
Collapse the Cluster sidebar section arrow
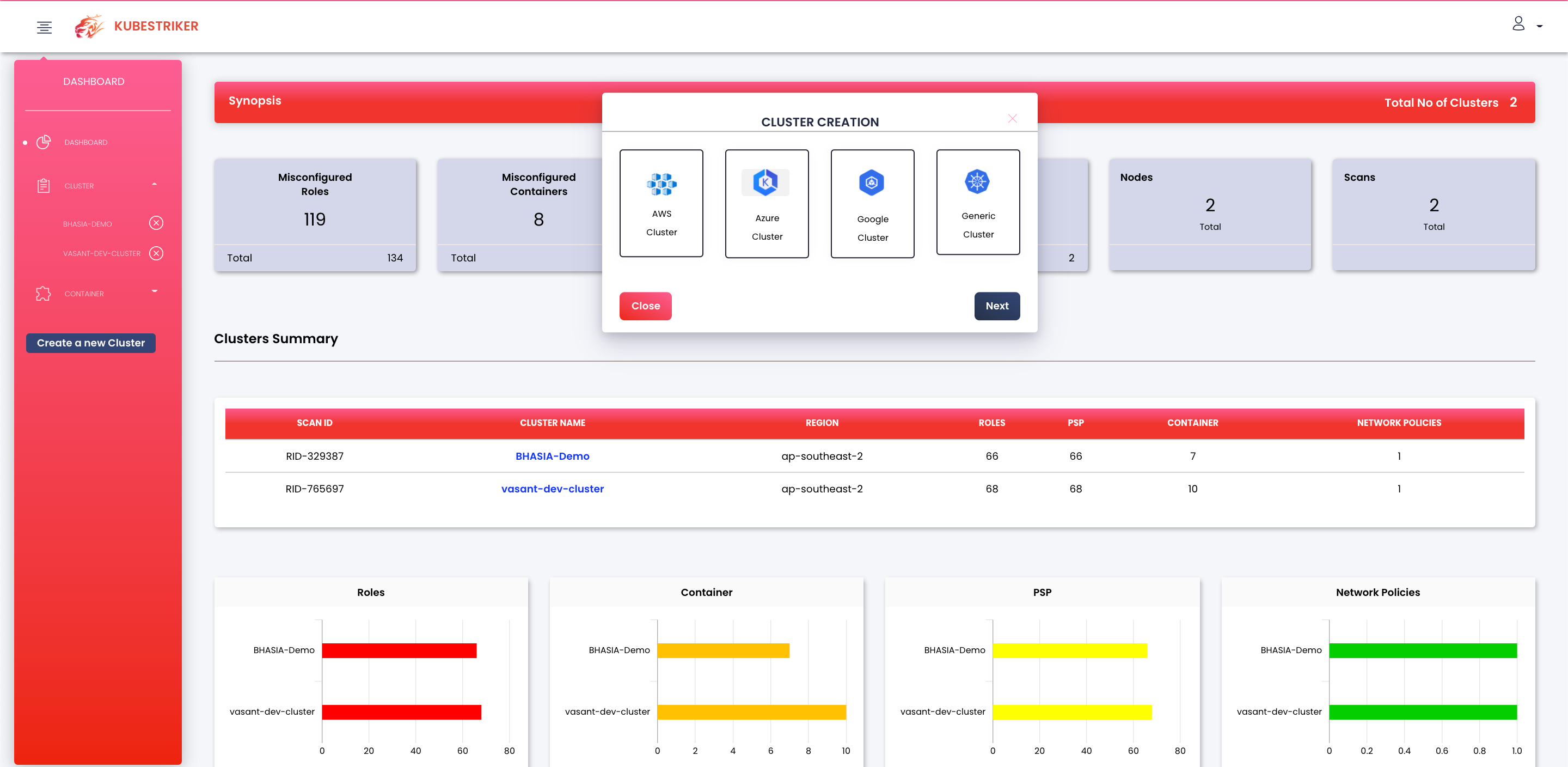pos(155,184)
